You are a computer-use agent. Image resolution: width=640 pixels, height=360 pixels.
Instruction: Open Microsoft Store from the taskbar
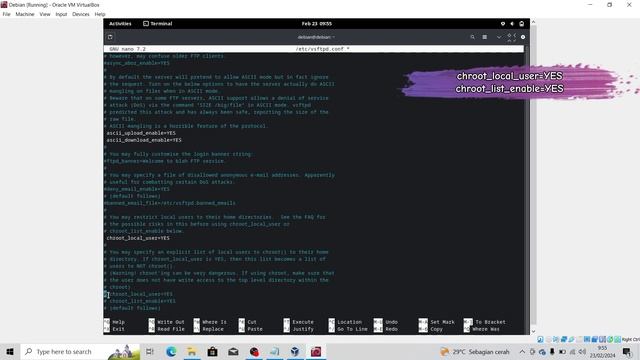tap(212, 351)
